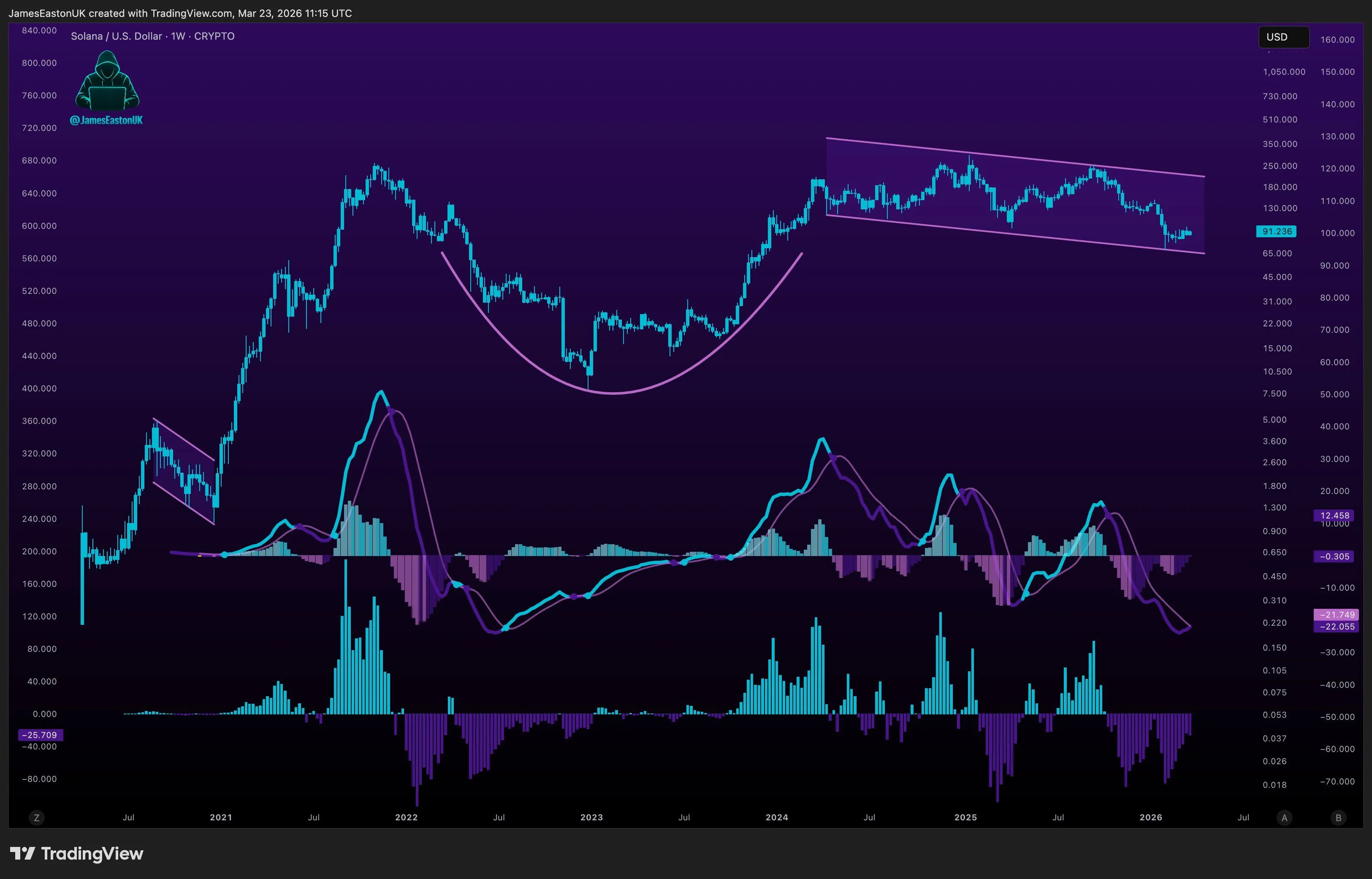Click the Z scale button on time axis
This screenshot has height=879, width=1372.
click(x=37, y=818)
